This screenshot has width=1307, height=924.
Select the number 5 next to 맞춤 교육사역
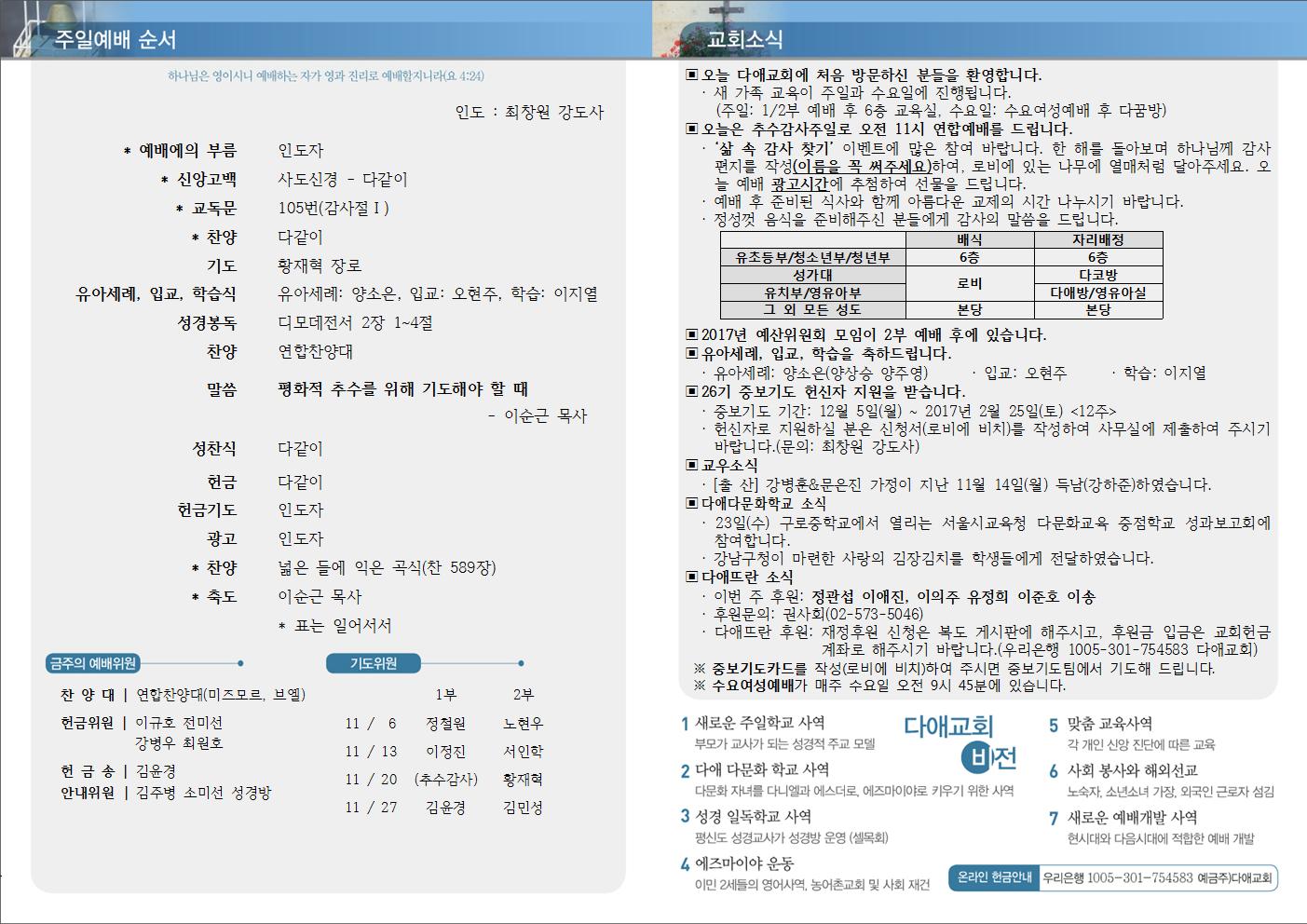tap(1054, 725)
